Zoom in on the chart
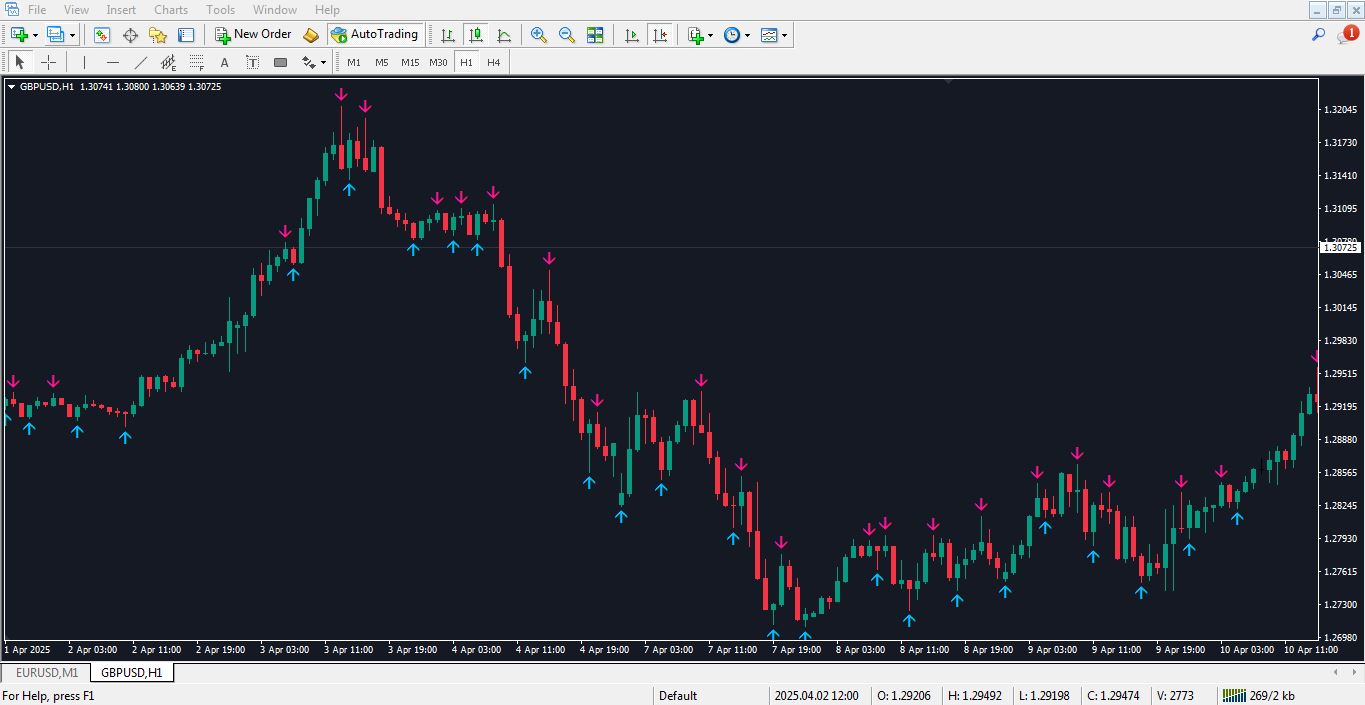 (539, 35)
